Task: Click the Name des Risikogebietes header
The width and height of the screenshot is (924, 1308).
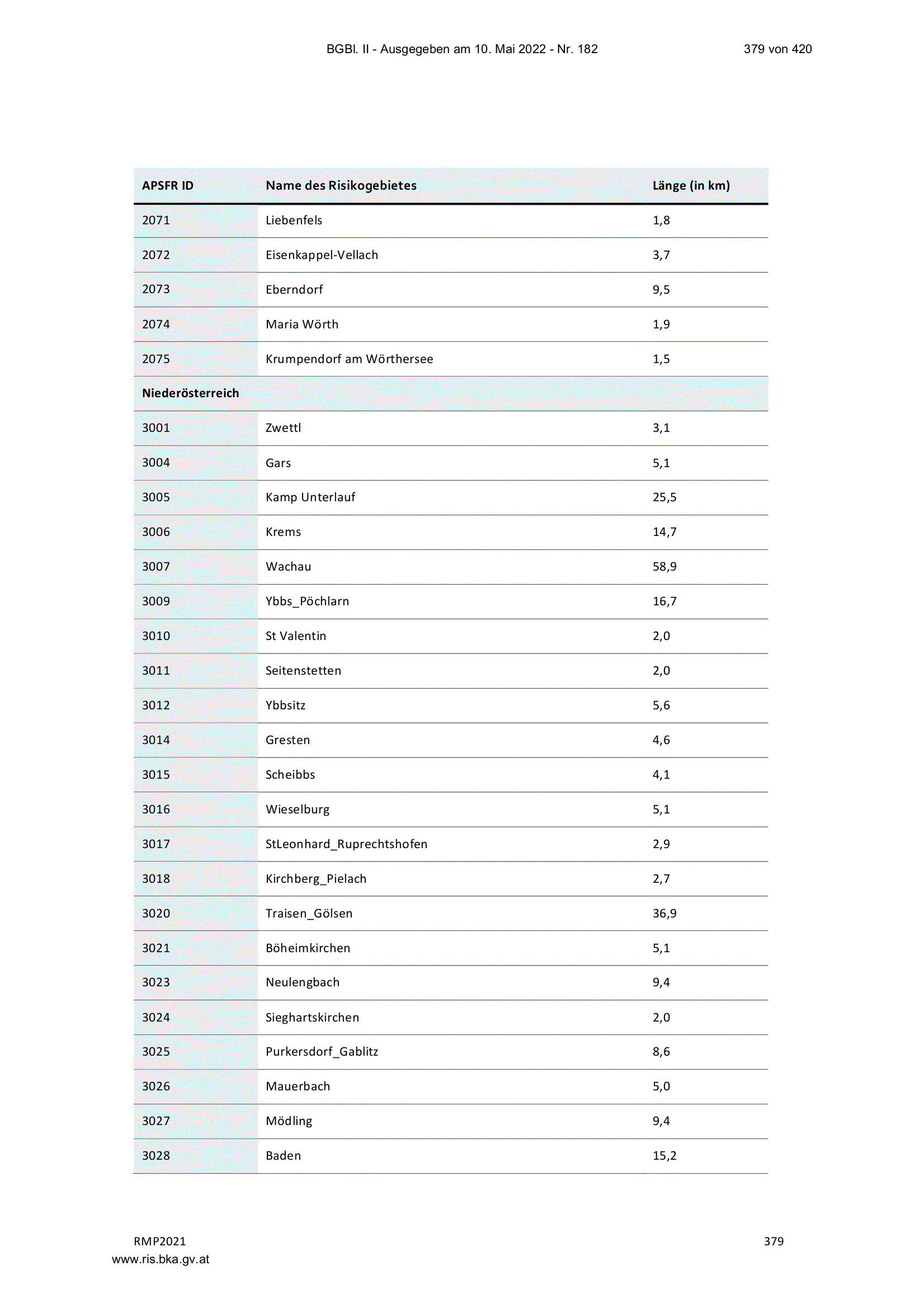Action: (341, 186)
